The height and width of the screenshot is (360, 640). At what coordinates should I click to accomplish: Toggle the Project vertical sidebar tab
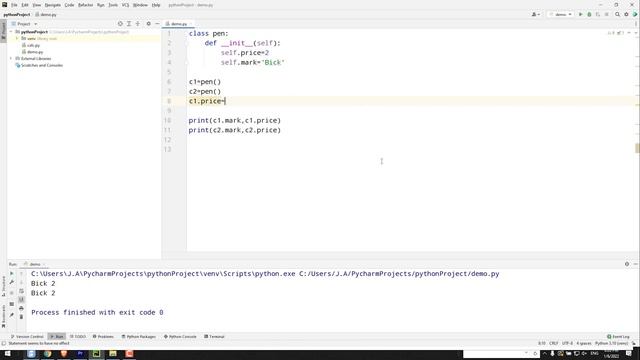click(4, 32)
